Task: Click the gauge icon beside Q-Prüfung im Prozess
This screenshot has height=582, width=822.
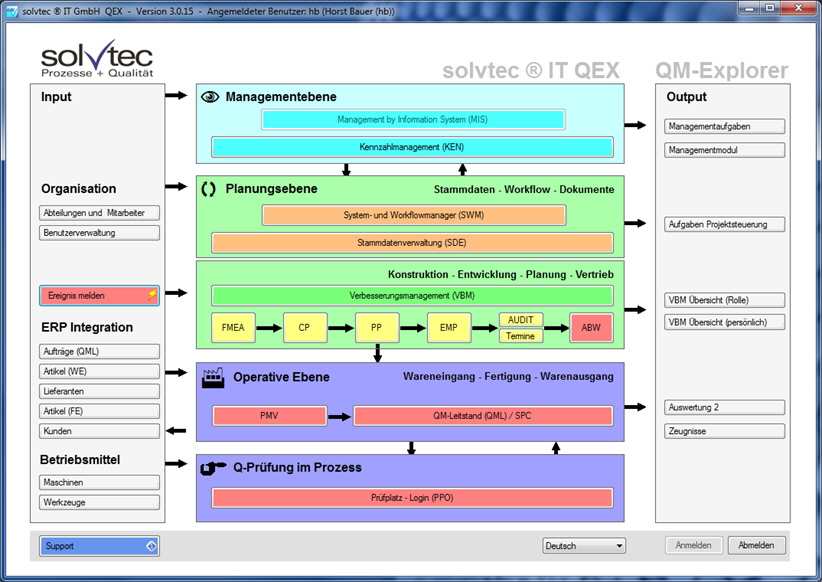Action: point(213,468)
